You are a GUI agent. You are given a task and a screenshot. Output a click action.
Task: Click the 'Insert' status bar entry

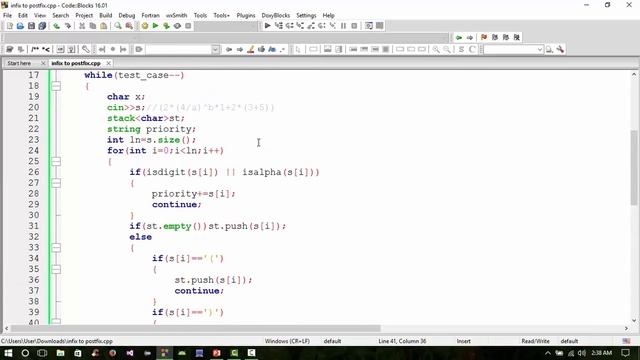464,341
